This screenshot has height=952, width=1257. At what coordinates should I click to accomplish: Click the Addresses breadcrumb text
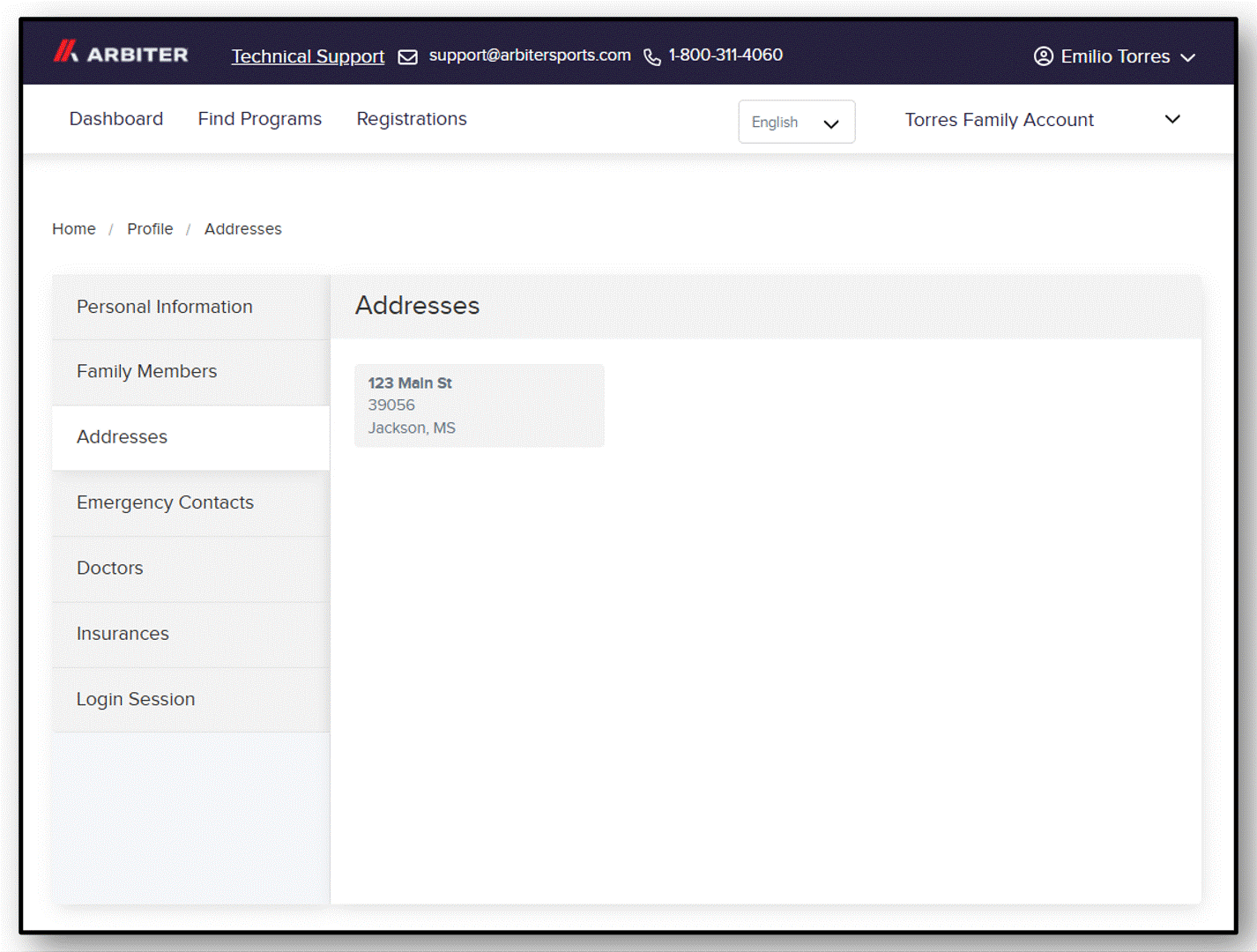pyautogui.click(x=243, y=229)
